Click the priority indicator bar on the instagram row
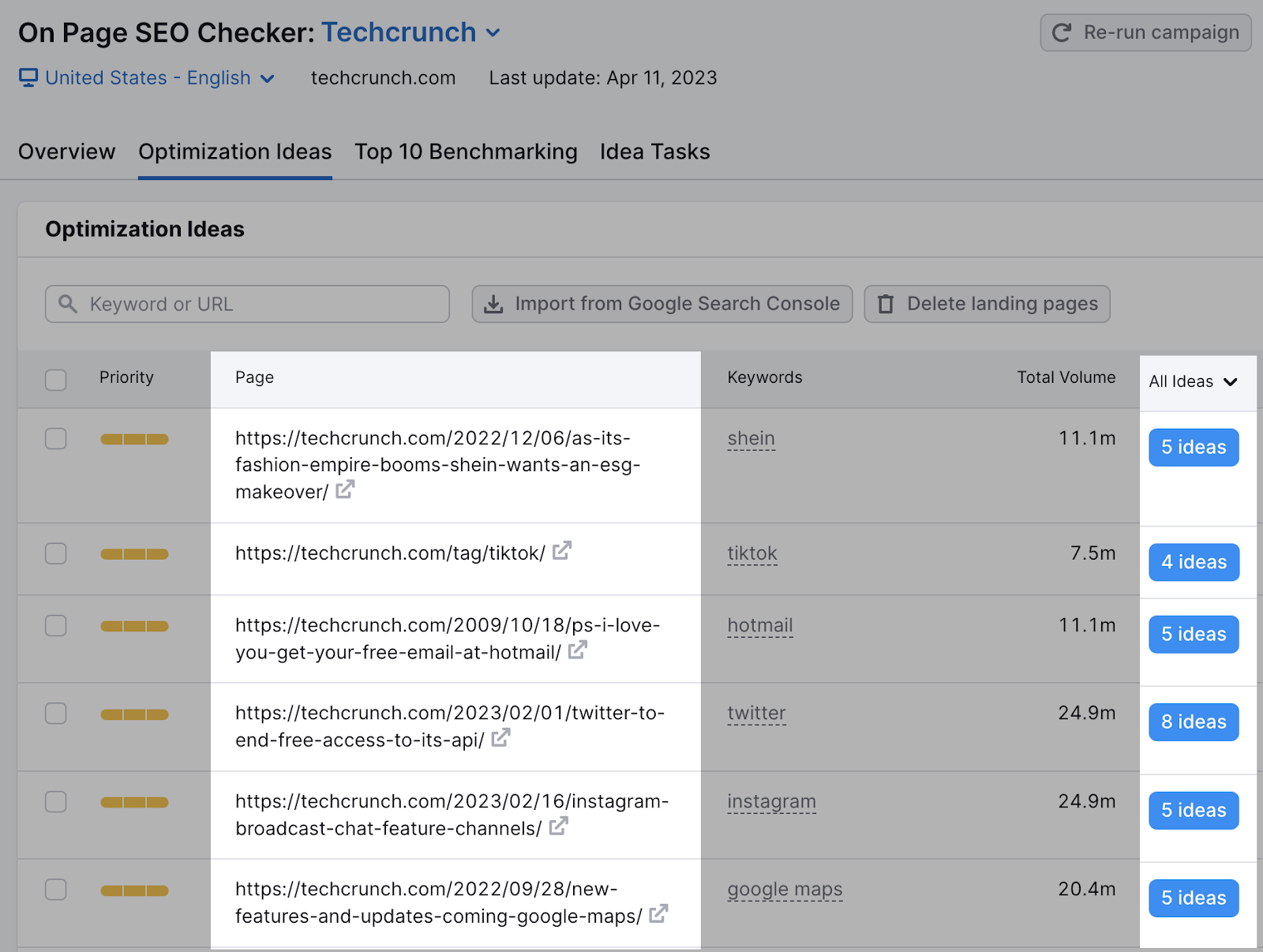 134,801
